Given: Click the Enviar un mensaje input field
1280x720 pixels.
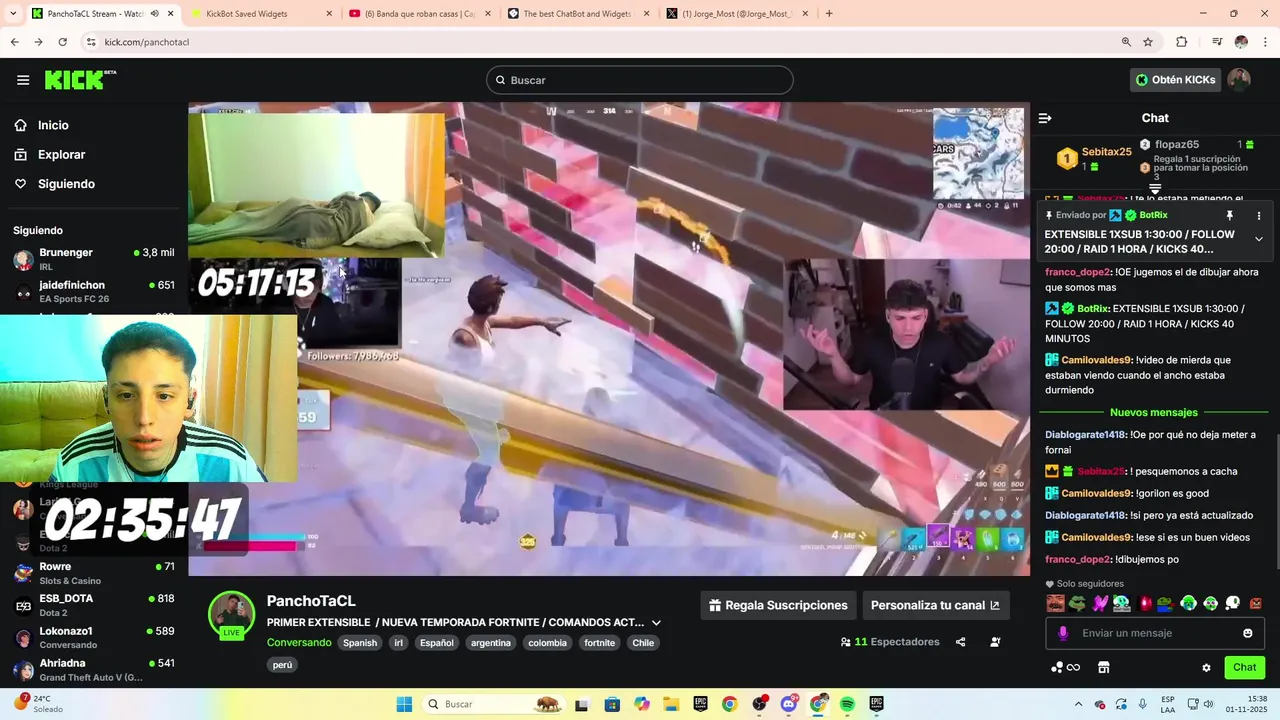Looking at the screenshot, I should click(1155, 633).
